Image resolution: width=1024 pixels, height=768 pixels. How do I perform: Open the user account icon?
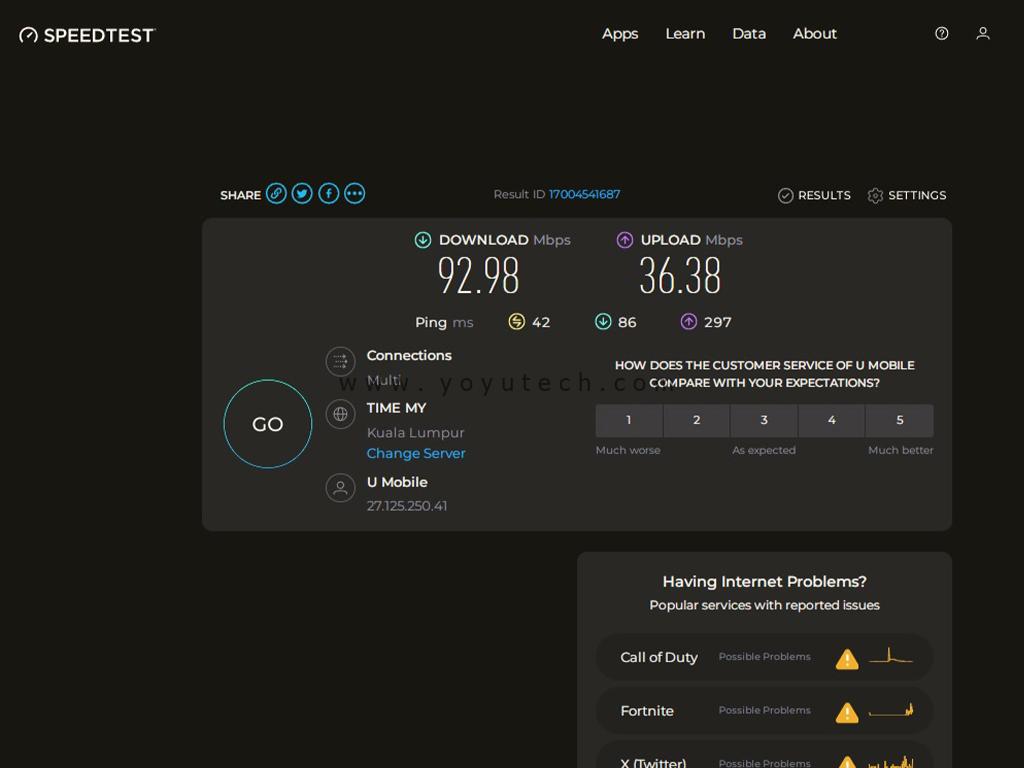tap(982, 33)
